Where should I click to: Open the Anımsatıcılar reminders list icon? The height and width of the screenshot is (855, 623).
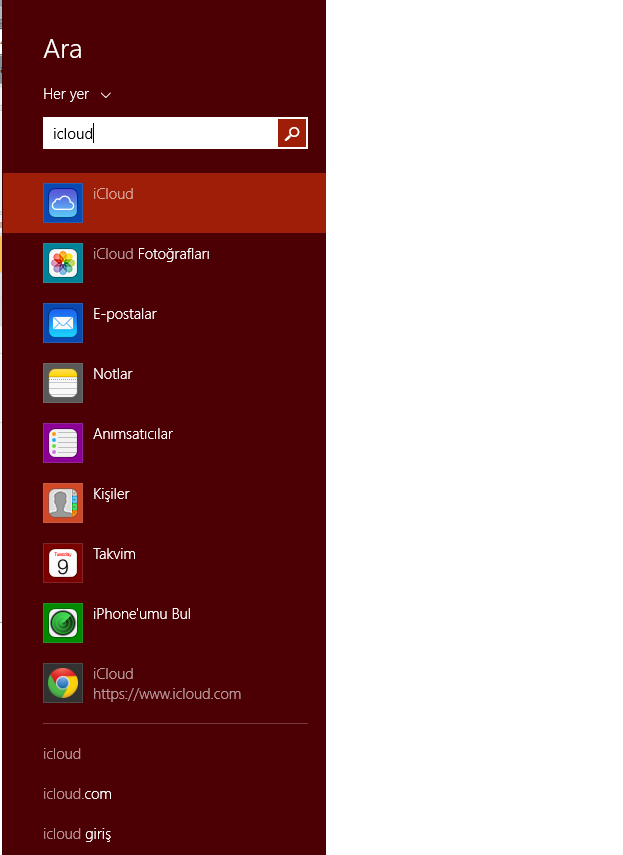63,443
